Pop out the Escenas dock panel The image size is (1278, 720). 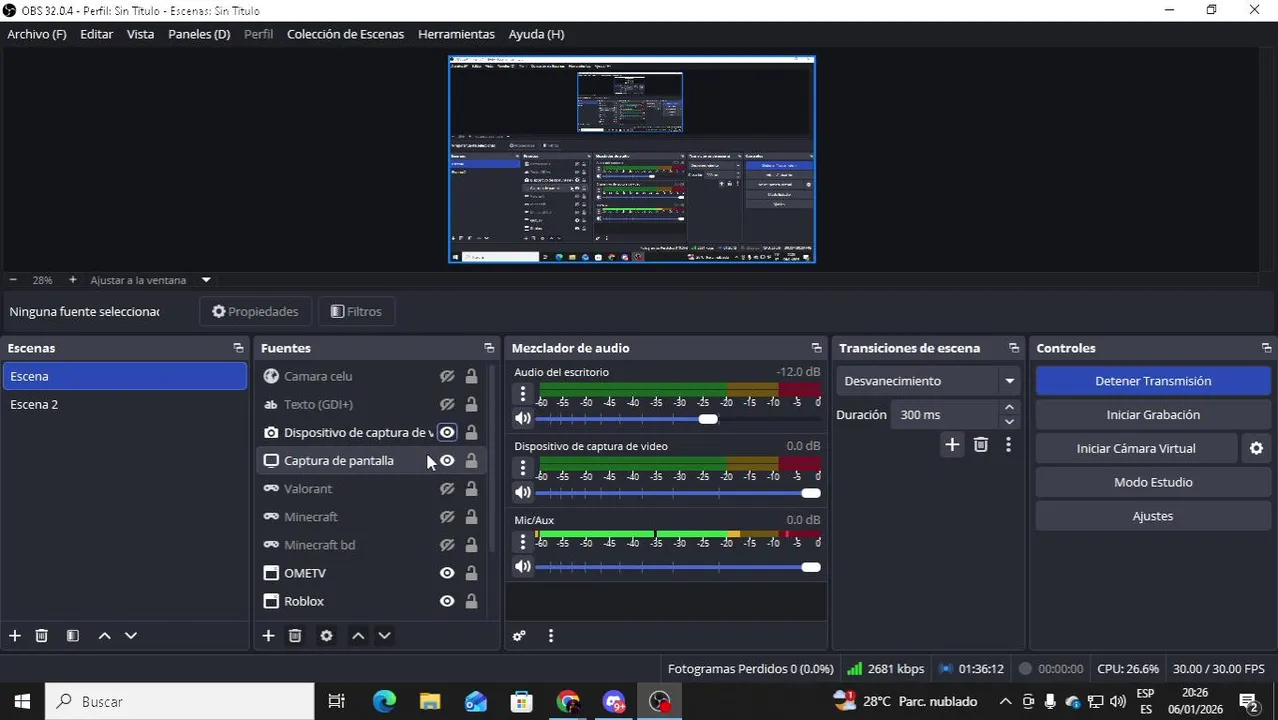[x=238, y=348]
